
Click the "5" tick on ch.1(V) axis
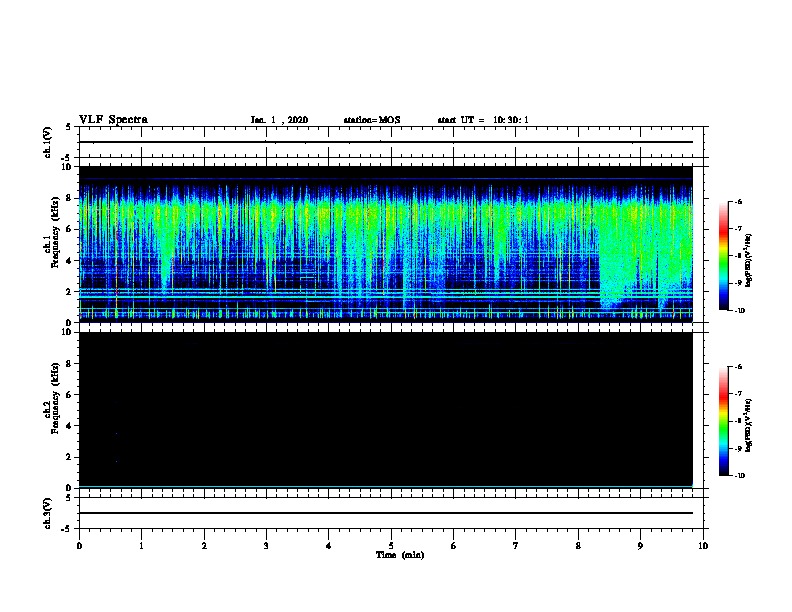tap(69, 127)
